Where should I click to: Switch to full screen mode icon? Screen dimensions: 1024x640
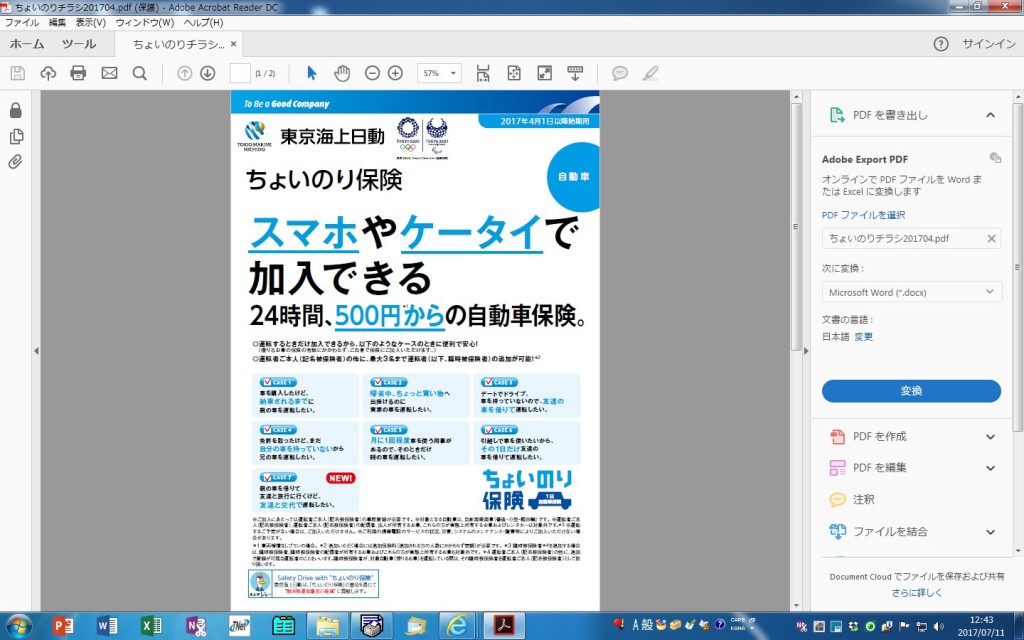[545, 73]
